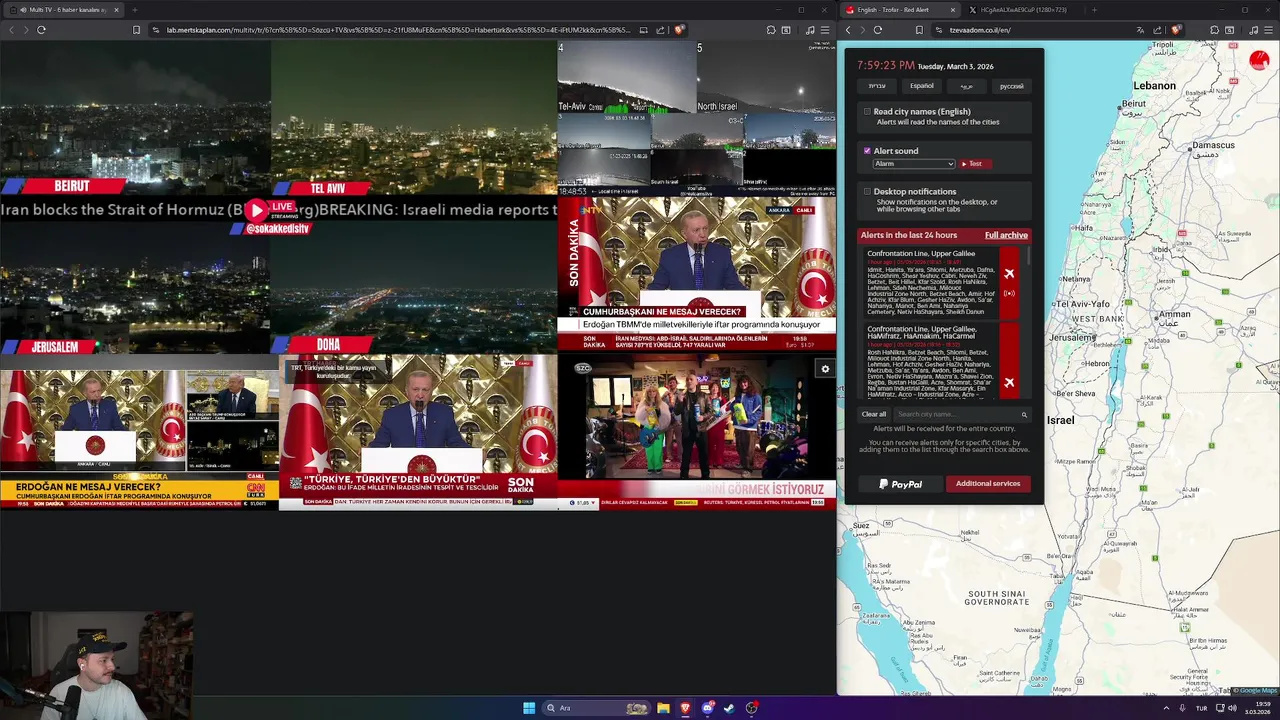Open the settings gear on the Sözcü TV tile
Viewport: 1280px width, 720px height.
pos(825,369)
